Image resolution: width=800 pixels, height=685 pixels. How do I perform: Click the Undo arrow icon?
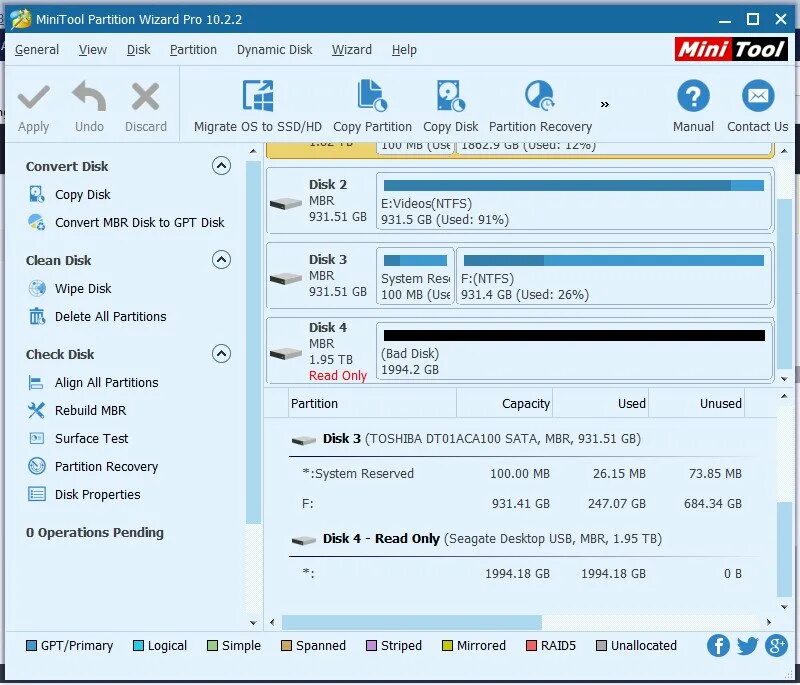pyautogui.click(x=89, y=96)
